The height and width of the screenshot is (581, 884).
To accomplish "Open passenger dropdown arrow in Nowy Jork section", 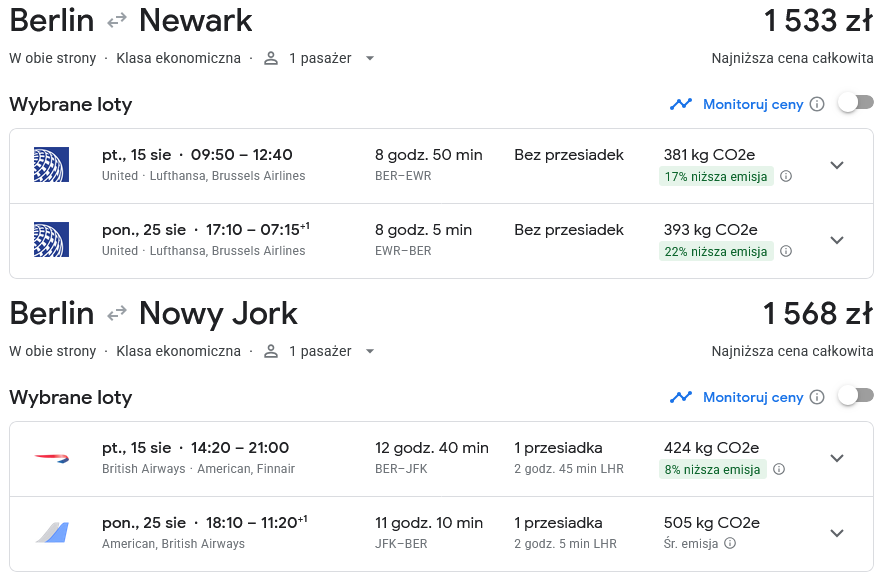I will (370, 352).
